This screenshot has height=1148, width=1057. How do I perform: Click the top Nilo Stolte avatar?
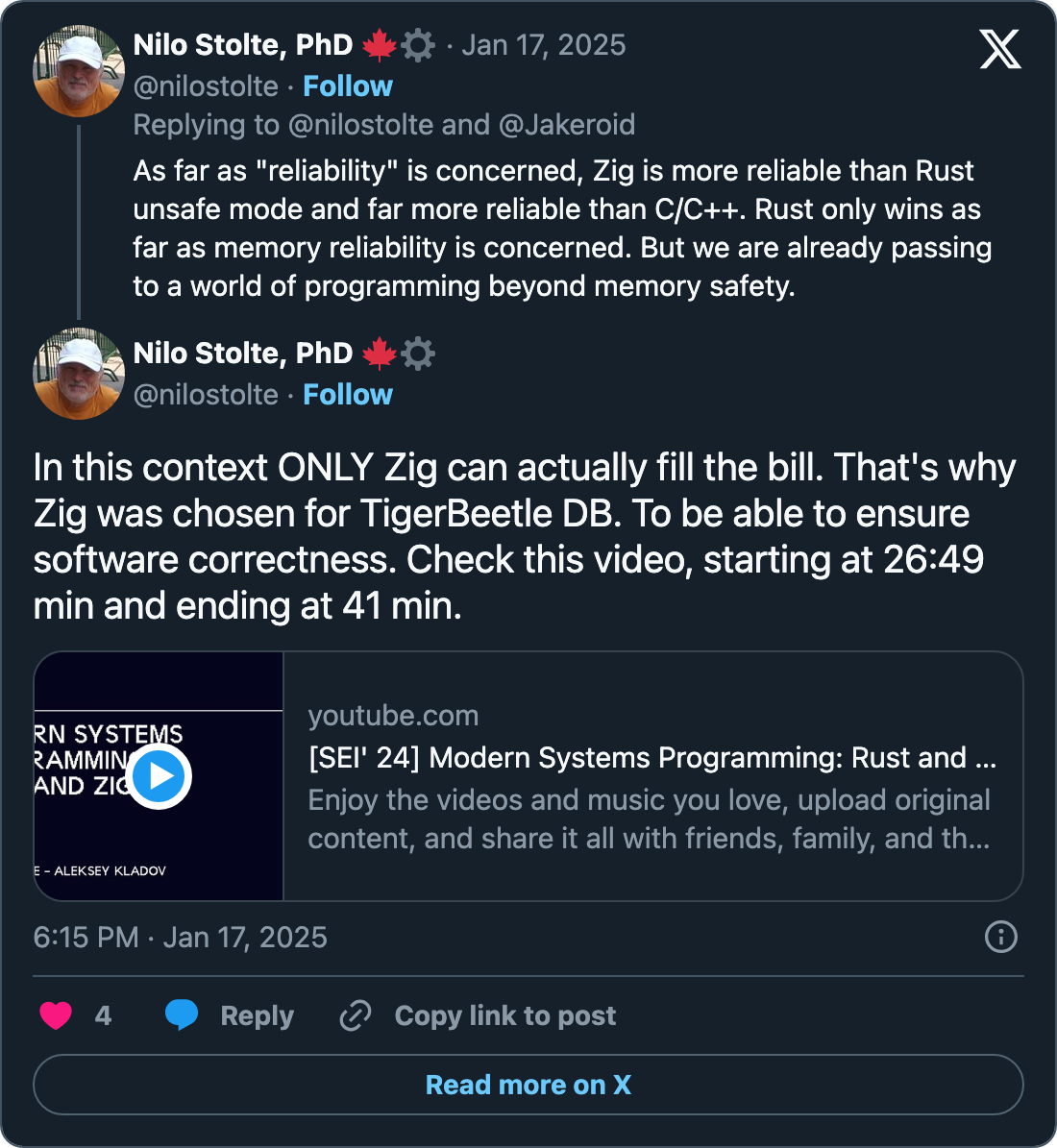coord(79,71)
